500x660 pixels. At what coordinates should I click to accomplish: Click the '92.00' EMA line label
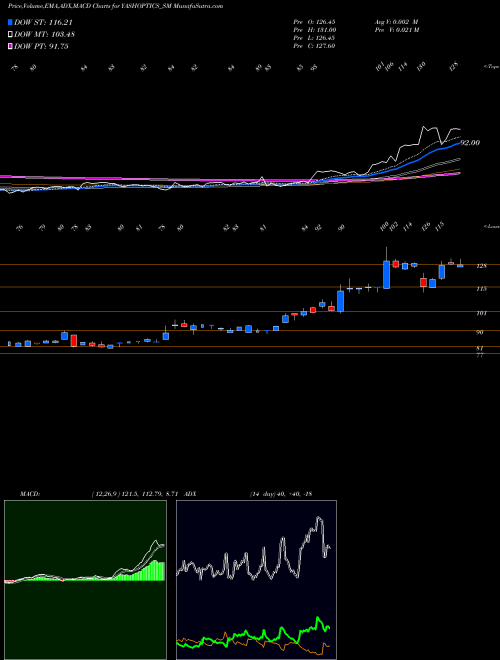(x=470, y=143)
